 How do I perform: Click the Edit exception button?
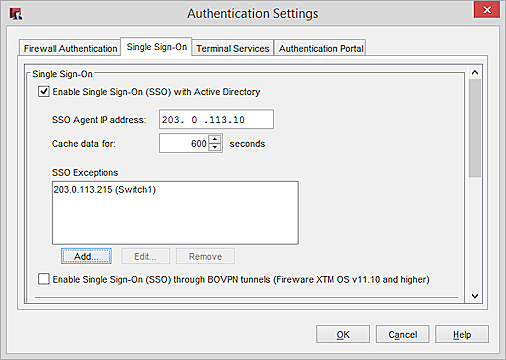pyautogui.click(x=145, y=256)
